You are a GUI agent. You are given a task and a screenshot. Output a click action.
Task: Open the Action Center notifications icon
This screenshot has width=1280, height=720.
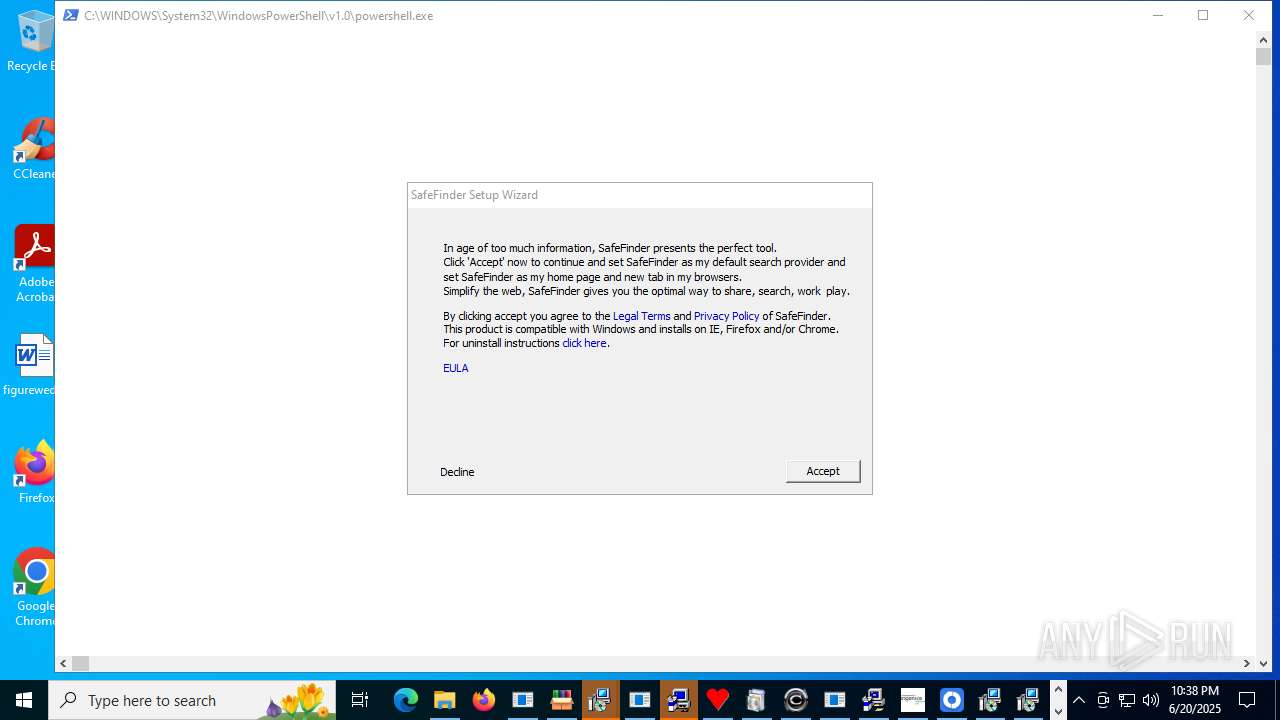[x=1247, y=700]
